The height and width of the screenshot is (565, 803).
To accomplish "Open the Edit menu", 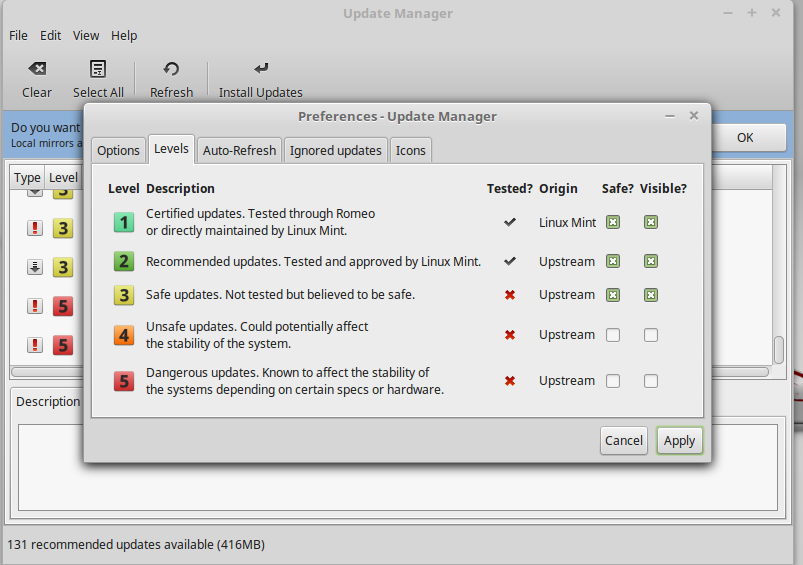I will pyautogui.click(x=50, y=35).
